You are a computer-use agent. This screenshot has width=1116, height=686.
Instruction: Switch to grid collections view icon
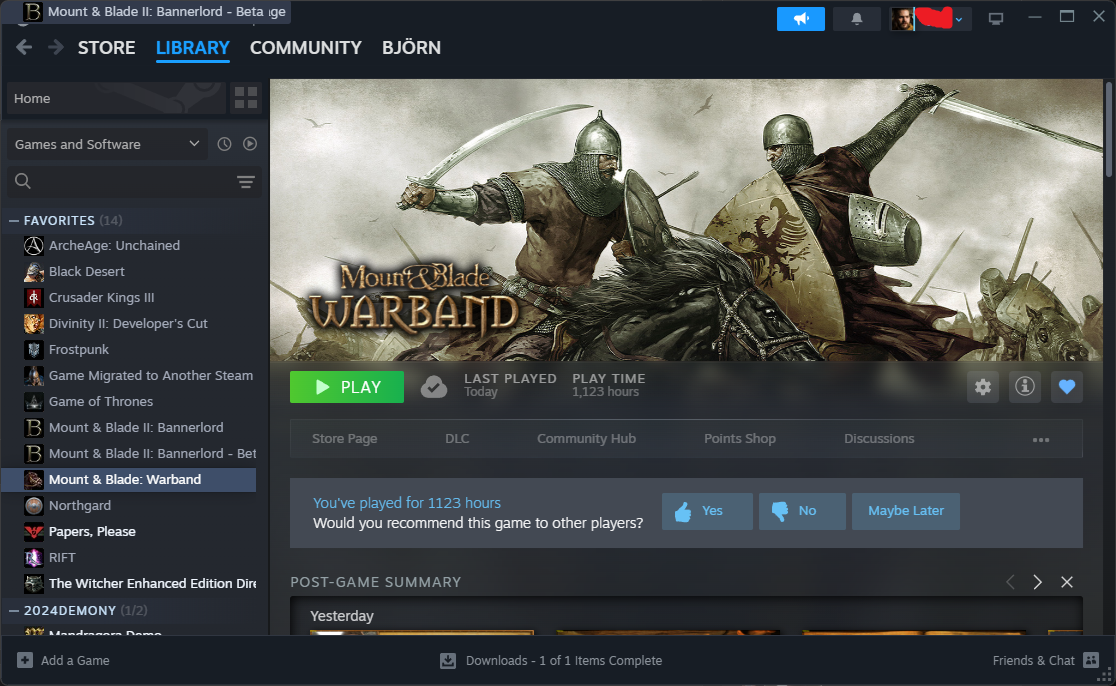click(x=246, y=98)
